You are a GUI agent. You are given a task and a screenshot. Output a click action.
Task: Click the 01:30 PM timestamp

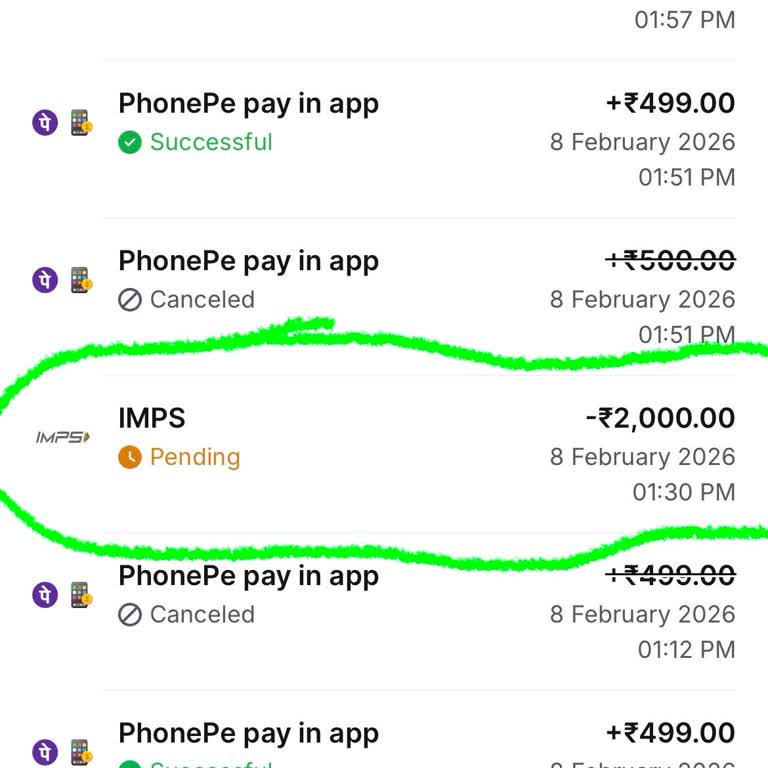point(684,492)
